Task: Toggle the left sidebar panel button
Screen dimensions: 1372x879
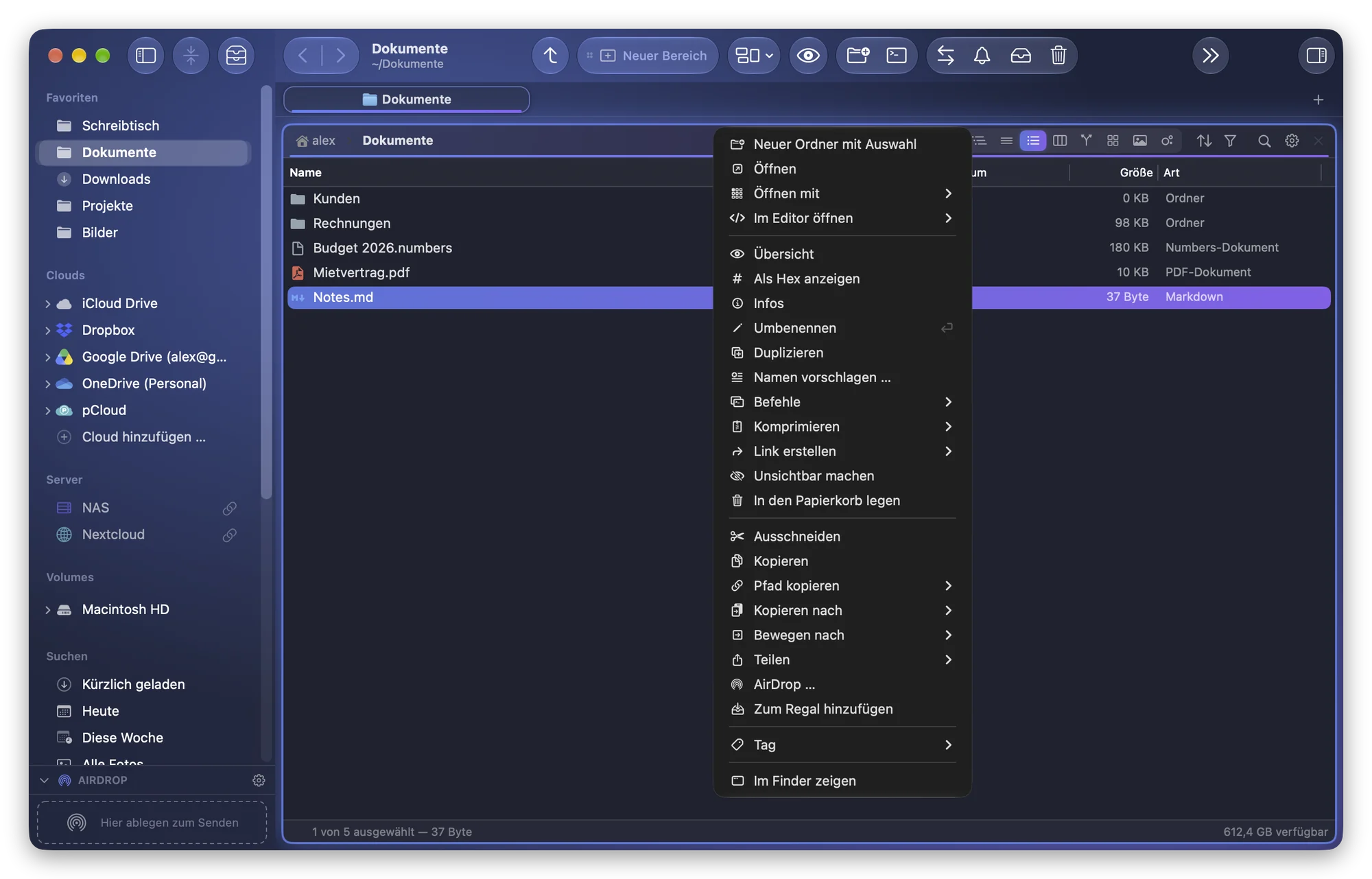Action: coord(145,56)
